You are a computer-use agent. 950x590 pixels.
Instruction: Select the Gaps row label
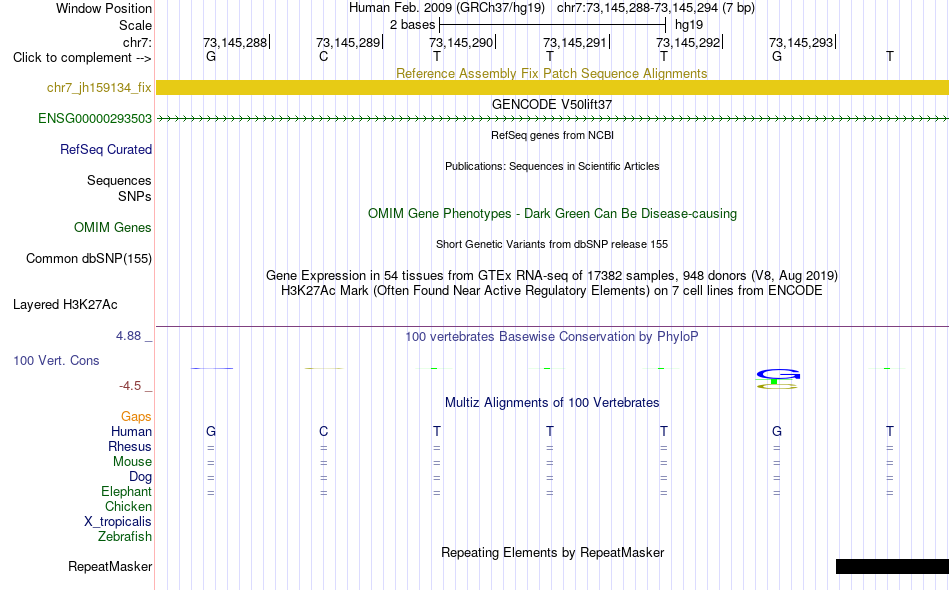[x=136, y=416]
